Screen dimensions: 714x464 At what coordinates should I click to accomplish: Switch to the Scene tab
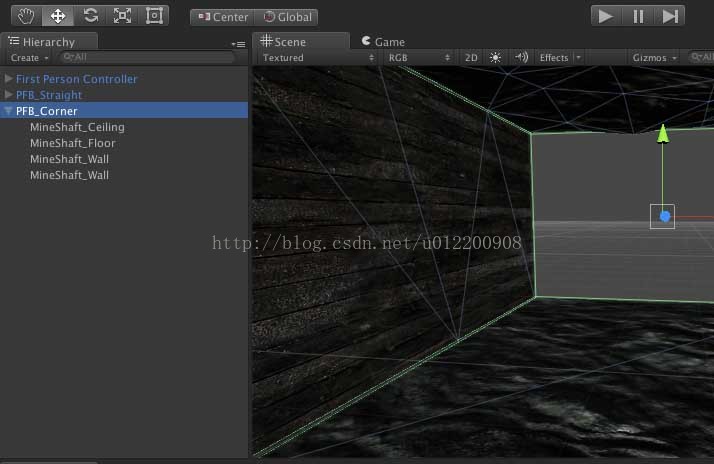click(x=301, y=41)
